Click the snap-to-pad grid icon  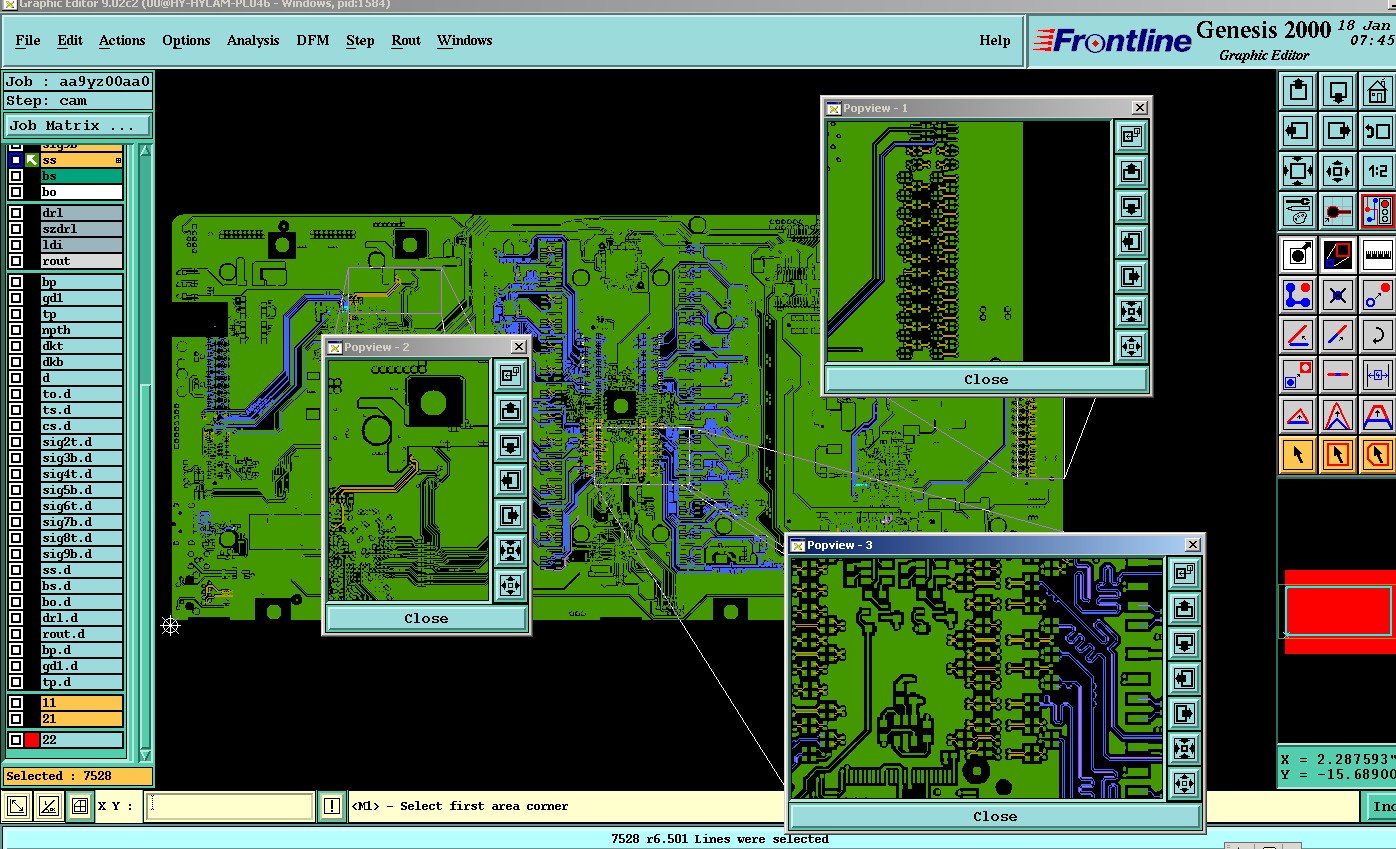pos(1338,210)
